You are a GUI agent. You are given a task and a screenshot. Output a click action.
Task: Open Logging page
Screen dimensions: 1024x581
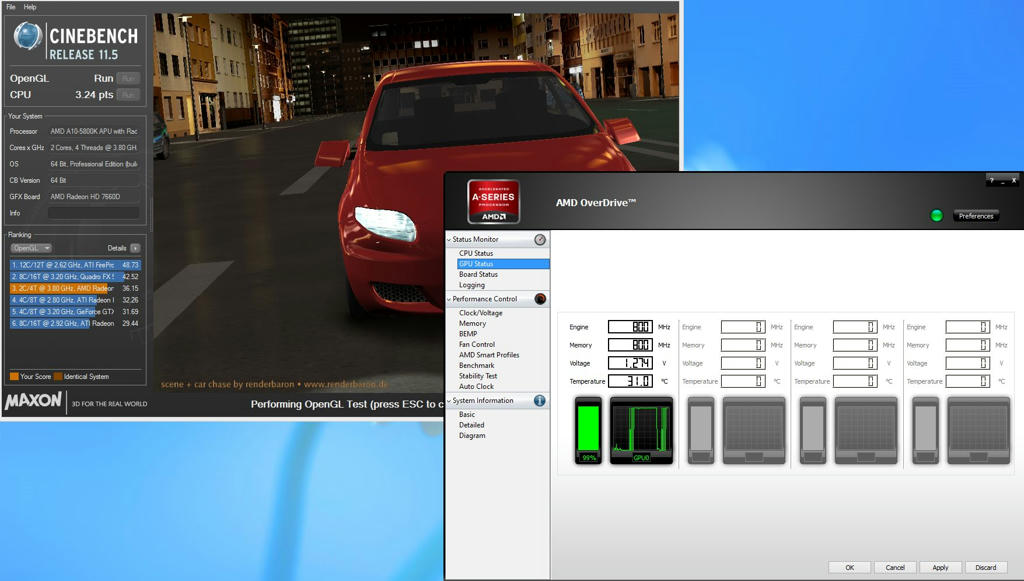[472, 285]
